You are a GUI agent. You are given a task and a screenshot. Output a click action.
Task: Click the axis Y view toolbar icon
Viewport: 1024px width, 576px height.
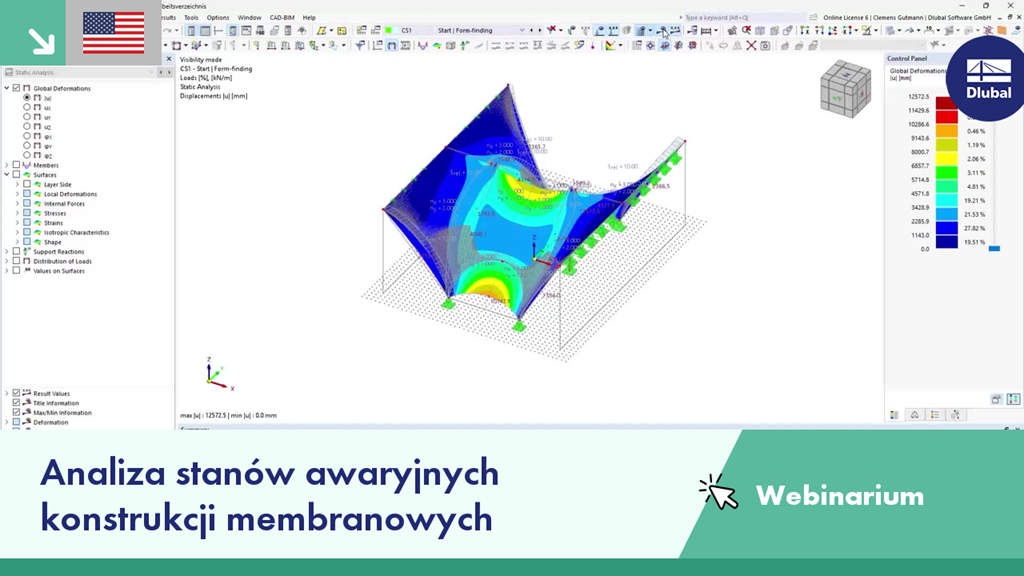819,30
